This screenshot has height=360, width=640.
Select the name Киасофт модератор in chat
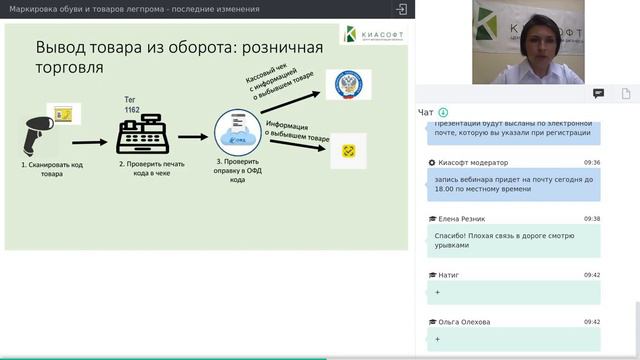(x=473, y=162)
